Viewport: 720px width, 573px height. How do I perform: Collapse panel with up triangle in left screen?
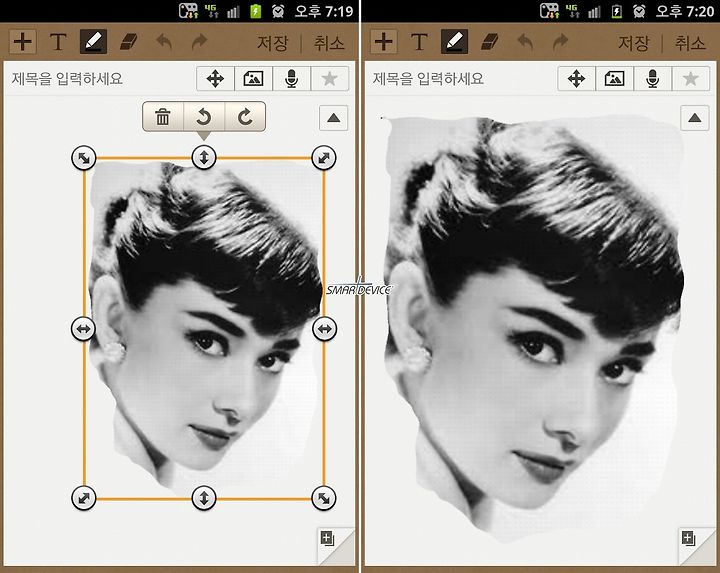333,118
